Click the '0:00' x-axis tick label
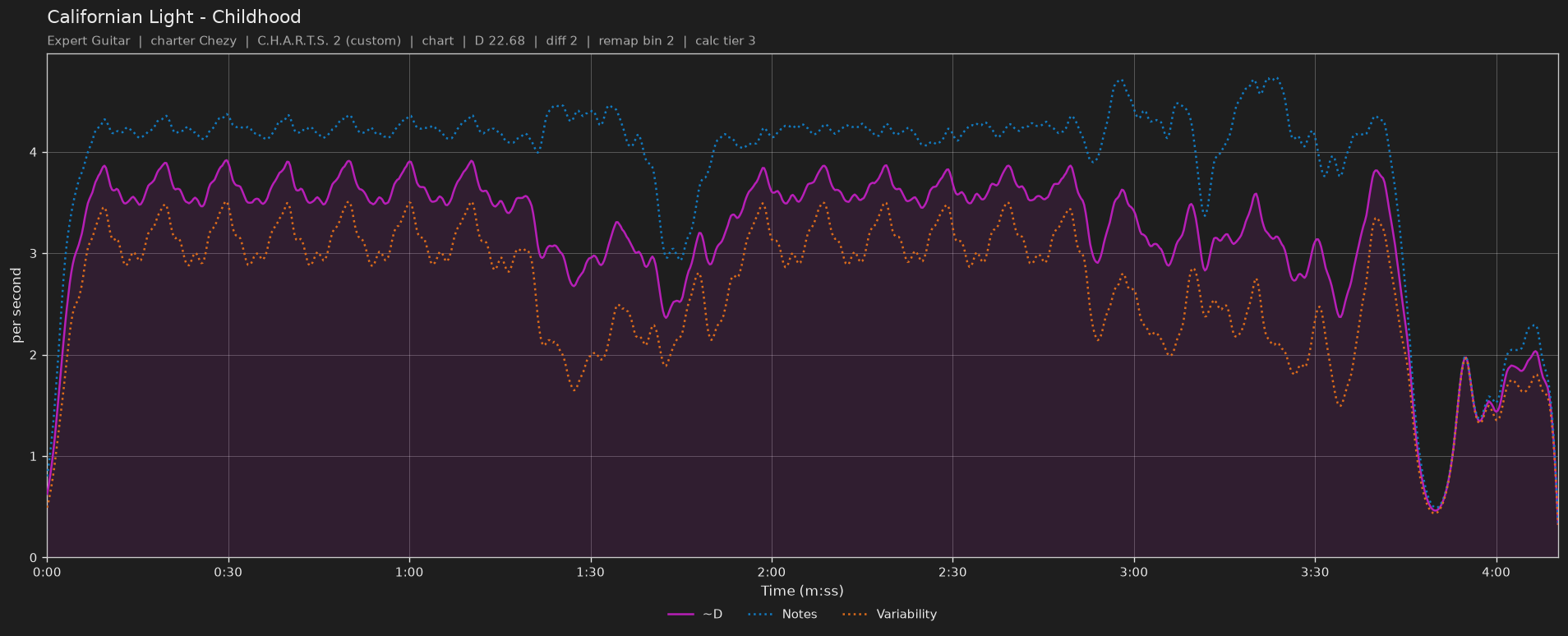This screenshot has height=636, width=1568. tap(47, 572)
